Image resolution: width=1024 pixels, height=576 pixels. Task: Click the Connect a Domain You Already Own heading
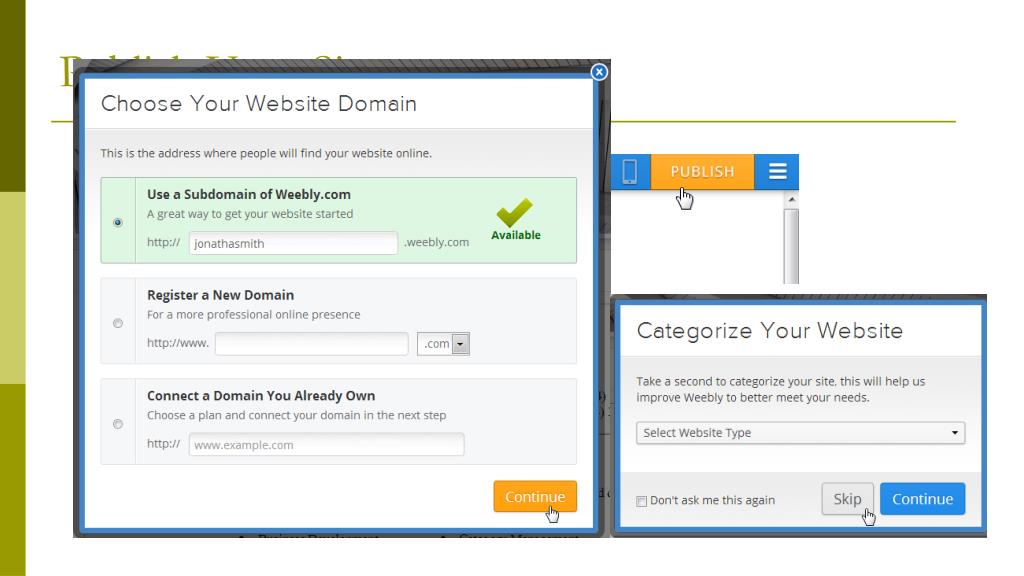(261, 395)
